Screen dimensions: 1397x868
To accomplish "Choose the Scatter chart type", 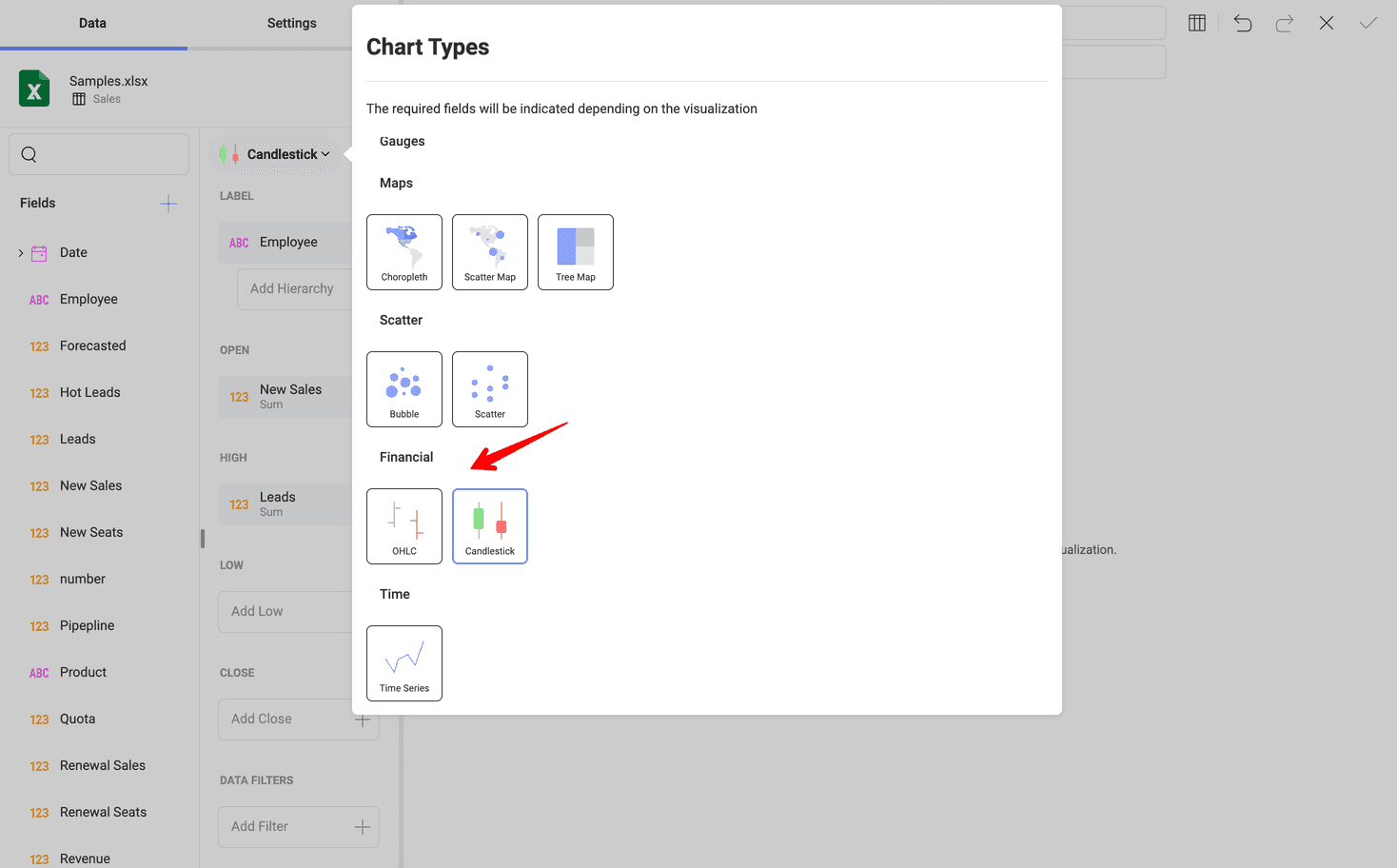I will pos(490,389).
